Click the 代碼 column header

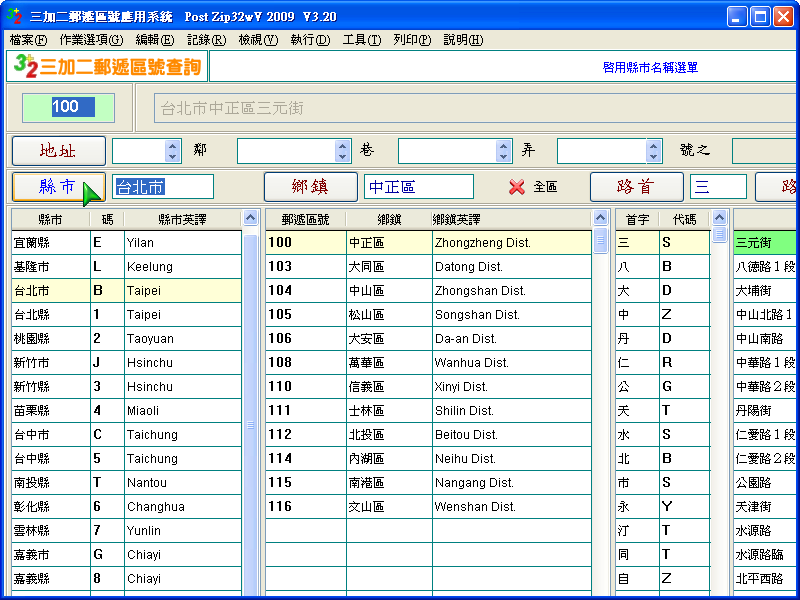click(x=684, y=219)
